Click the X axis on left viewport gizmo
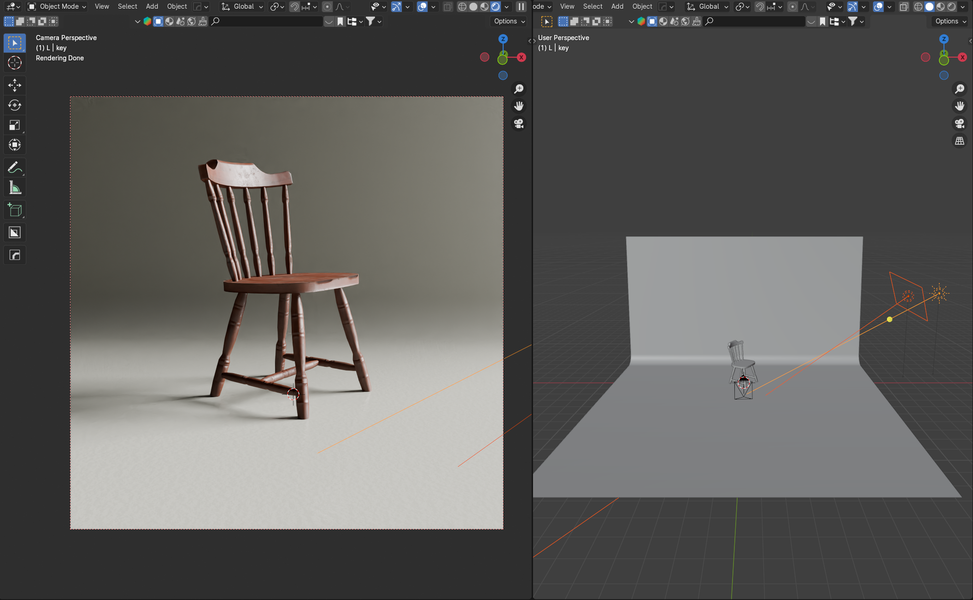 coord(521,57)
